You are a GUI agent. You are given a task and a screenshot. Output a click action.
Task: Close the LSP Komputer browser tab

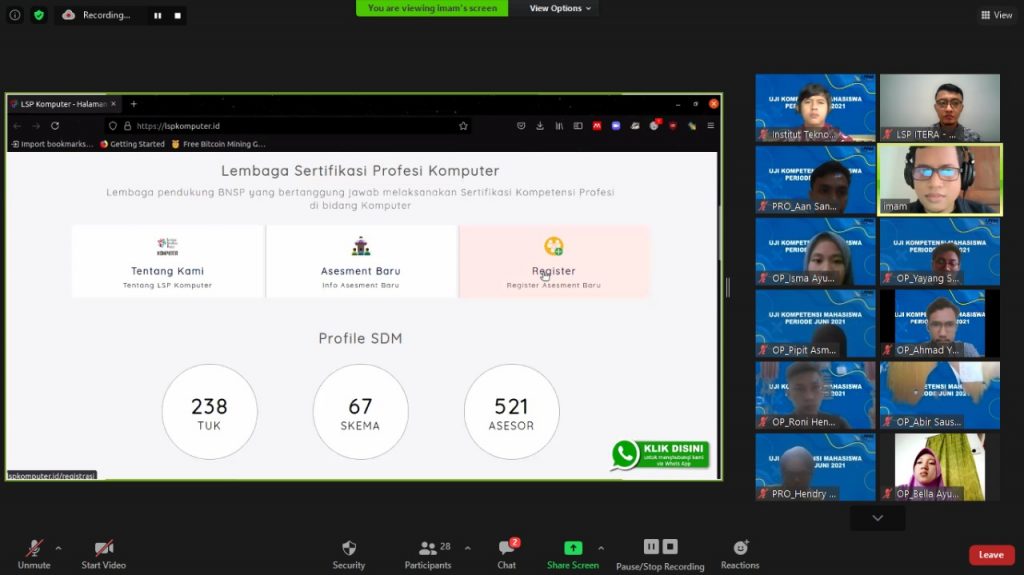[x=114, y=104]
